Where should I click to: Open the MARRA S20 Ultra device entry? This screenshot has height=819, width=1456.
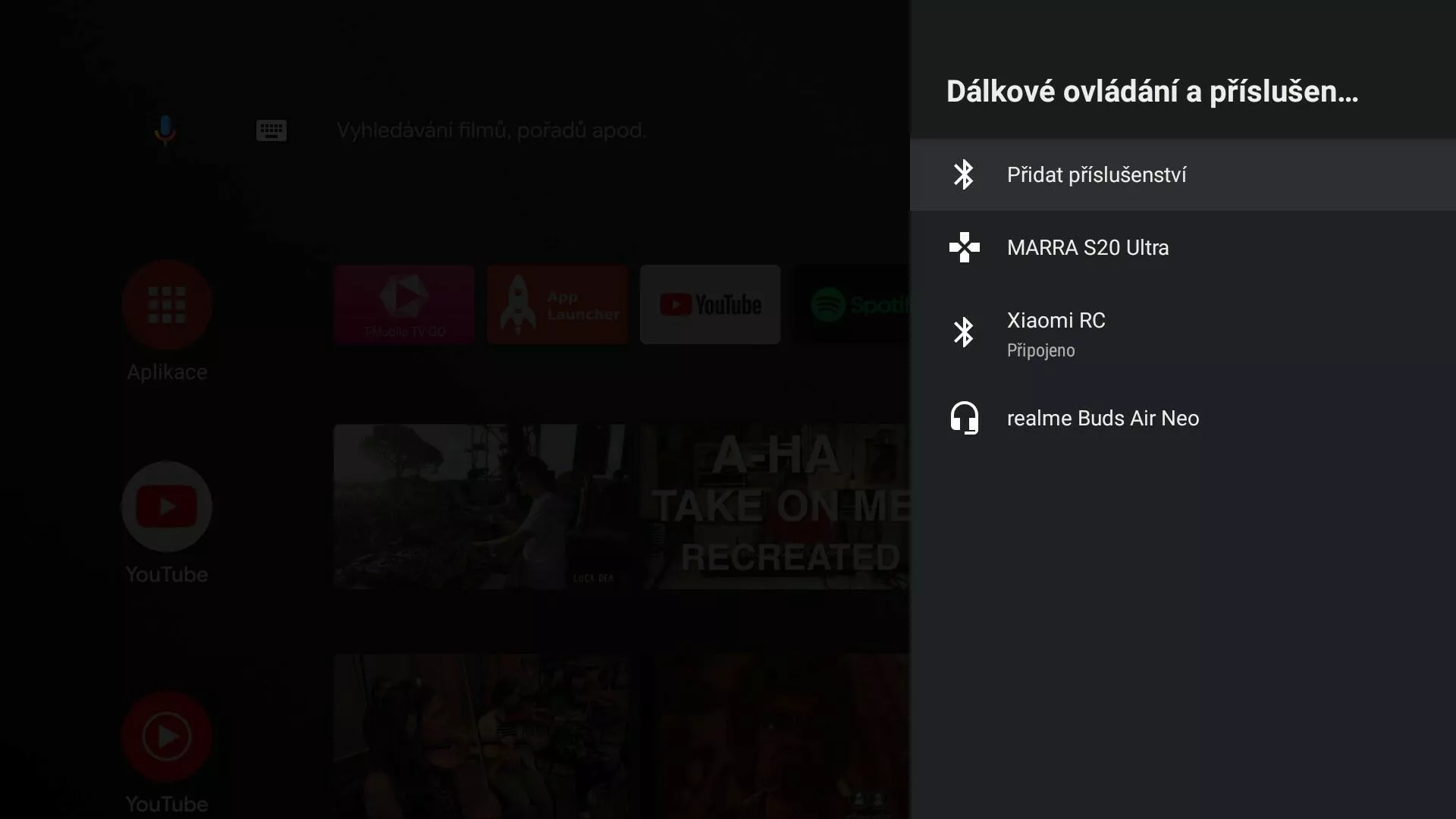1183,247
